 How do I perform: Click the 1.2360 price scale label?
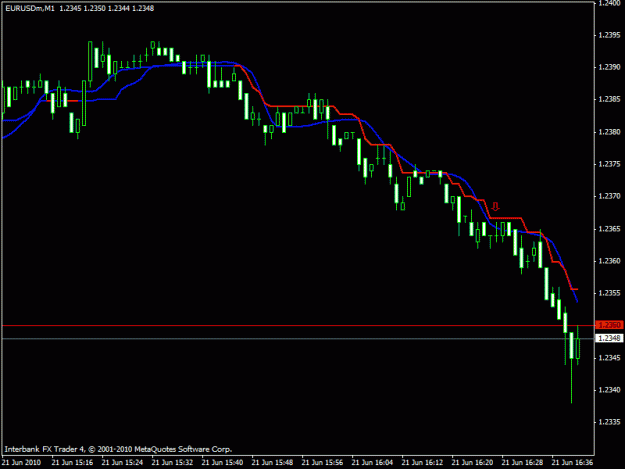(609, 261)
